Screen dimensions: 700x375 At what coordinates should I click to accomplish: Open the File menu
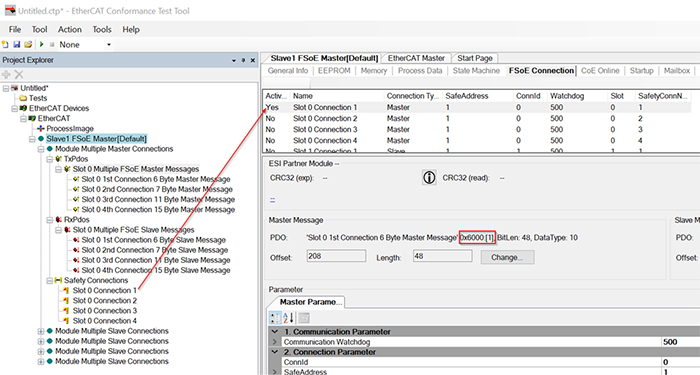(15, 29)
